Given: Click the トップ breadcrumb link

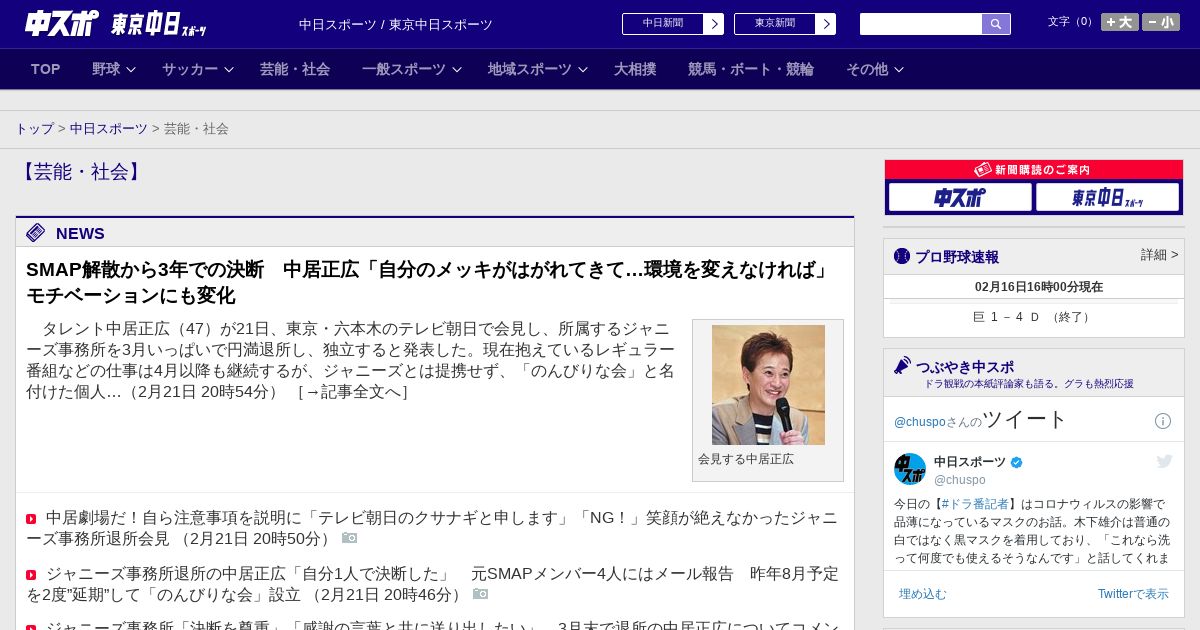Looking at the screenshot, I should [35, 129].
